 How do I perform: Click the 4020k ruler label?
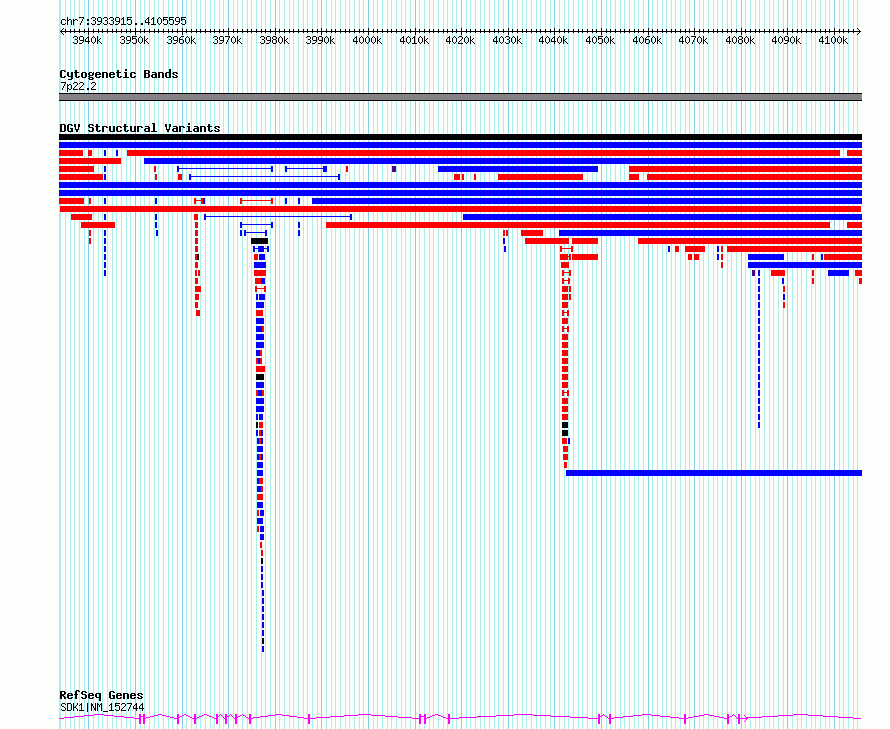[x=460, y=40]
